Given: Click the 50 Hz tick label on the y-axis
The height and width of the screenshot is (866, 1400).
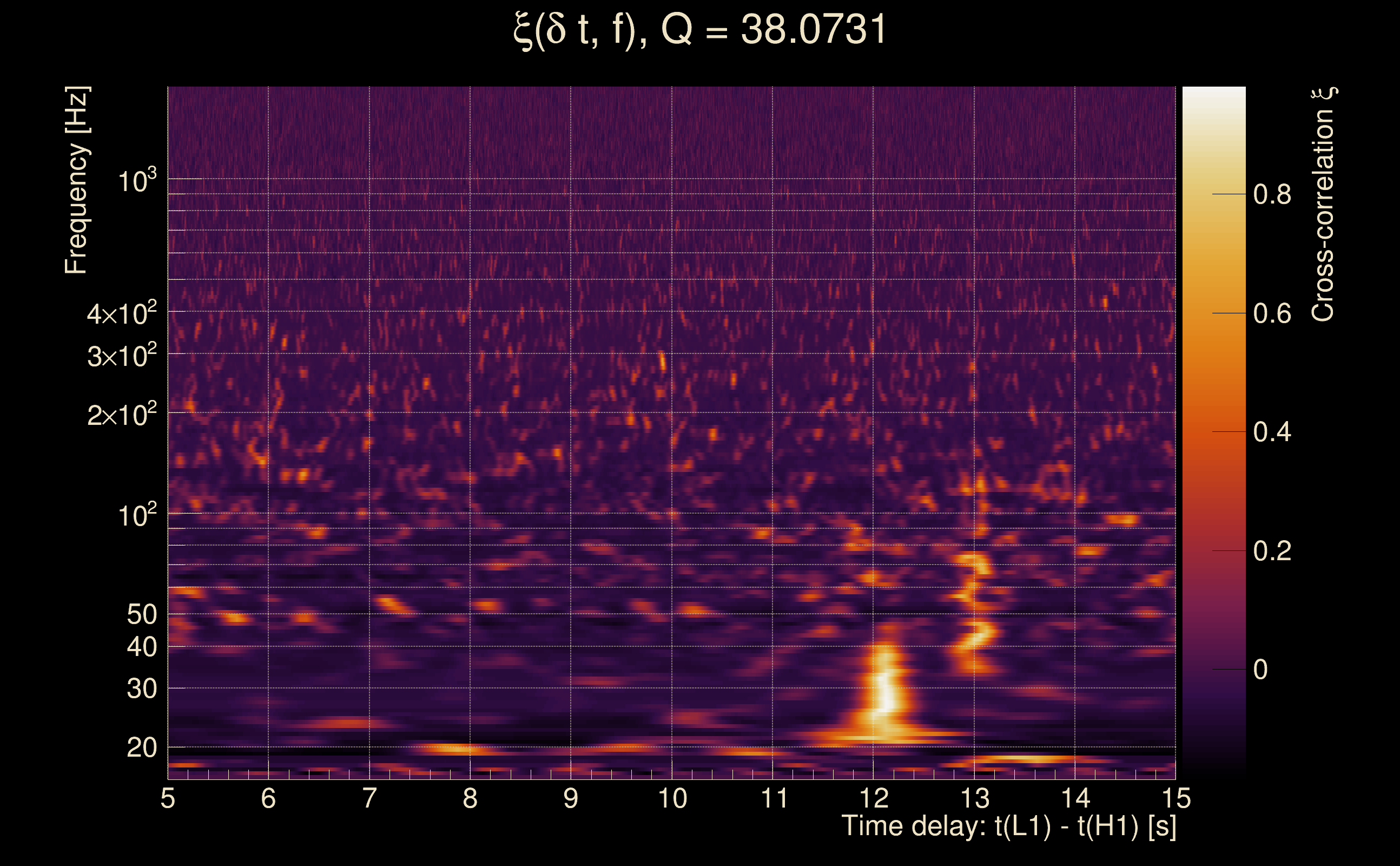Looking at the screenshot, I should [x=141, y=614].
